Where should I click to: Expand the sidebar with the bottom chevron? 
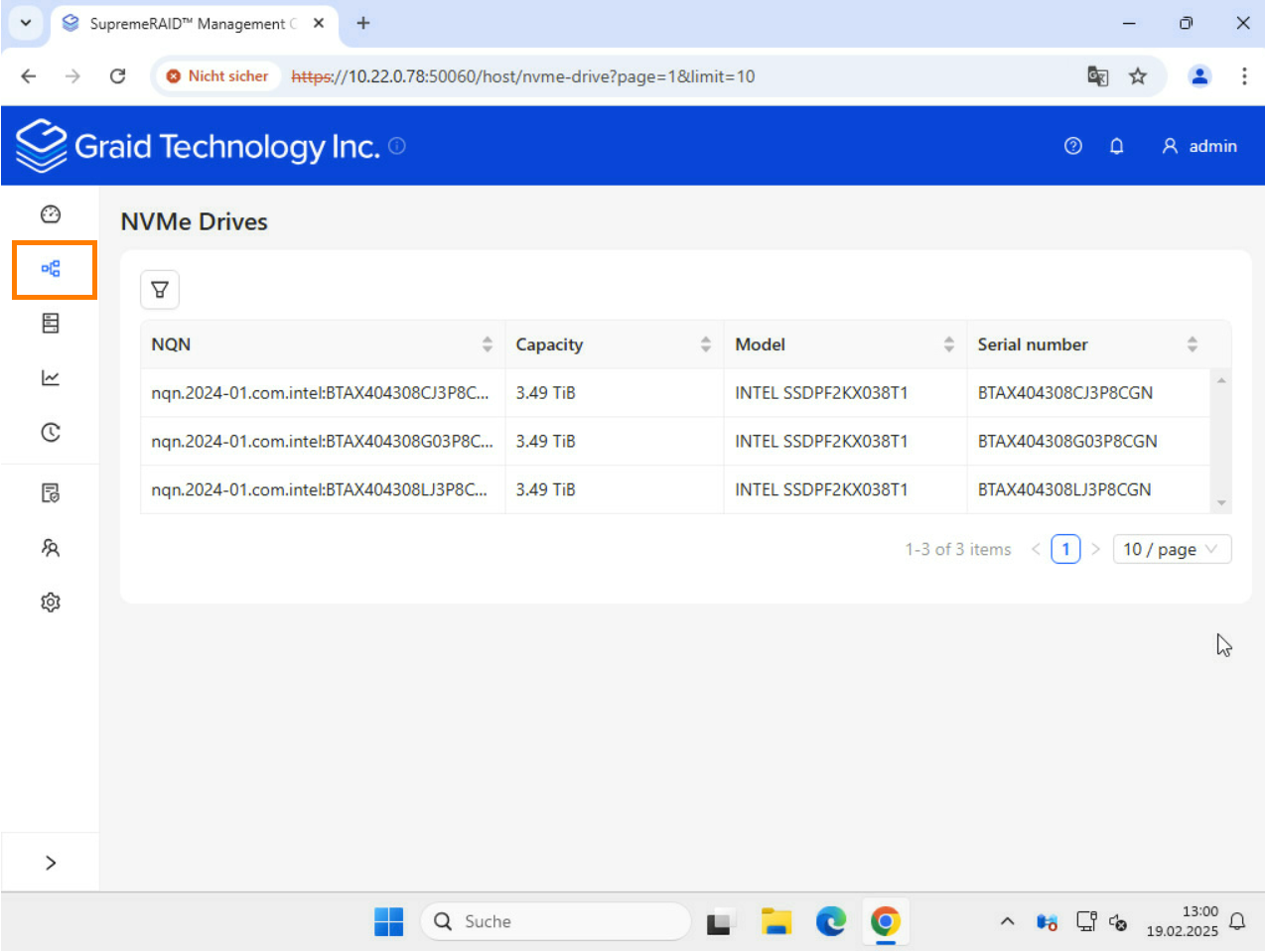pos(51,863)
